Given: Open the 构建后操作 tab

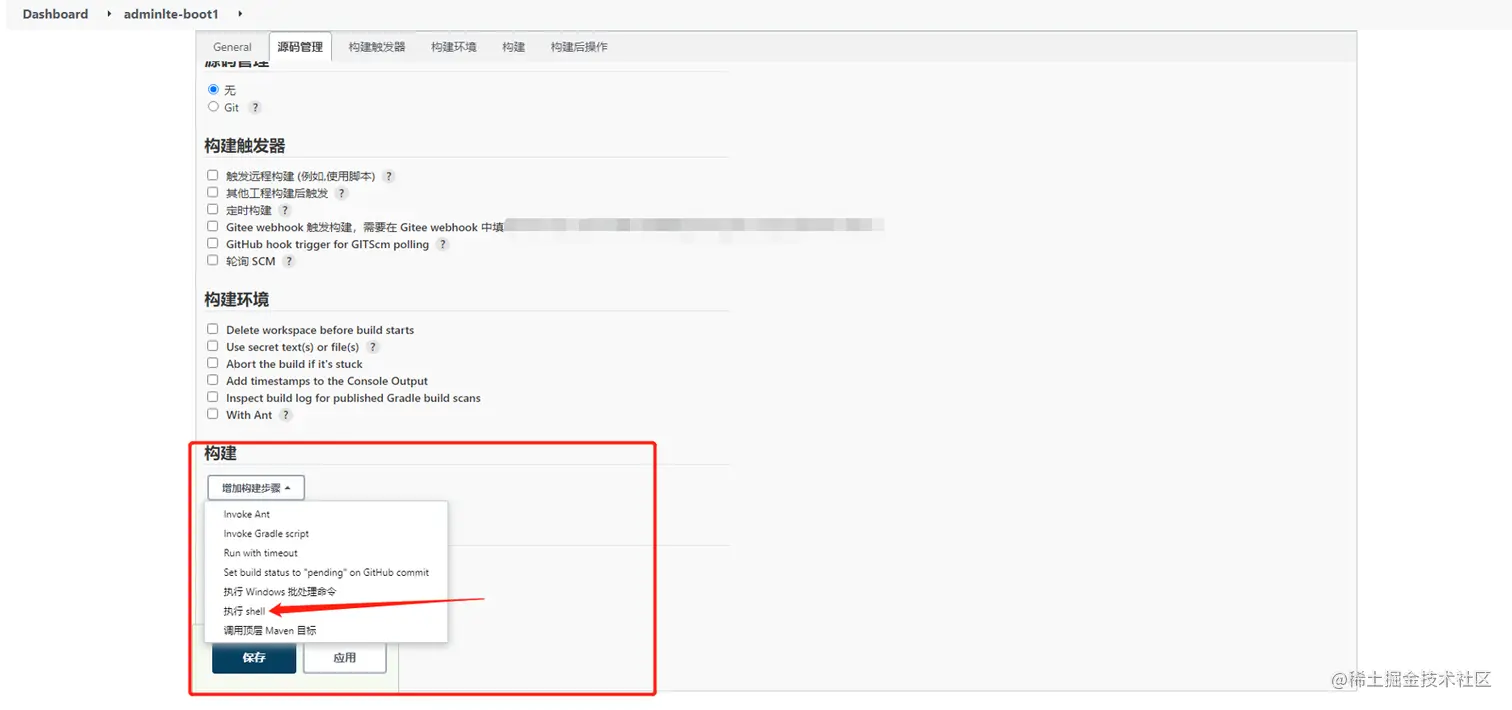Looking at the screenshot, I should click(579, 47).
